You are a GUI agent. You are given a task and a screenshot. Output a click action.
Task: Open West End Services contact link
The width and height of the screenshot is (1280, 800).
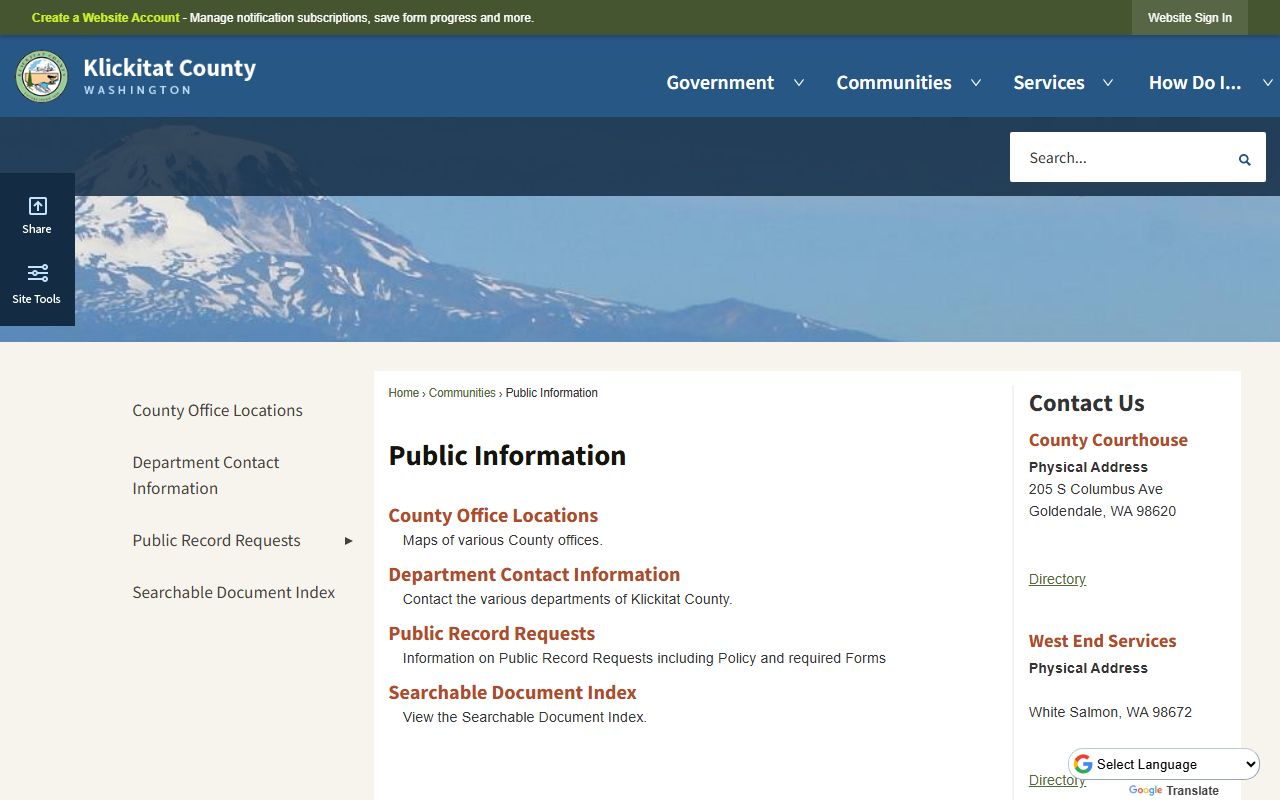pyautogui.click(x=1102, y=641)
